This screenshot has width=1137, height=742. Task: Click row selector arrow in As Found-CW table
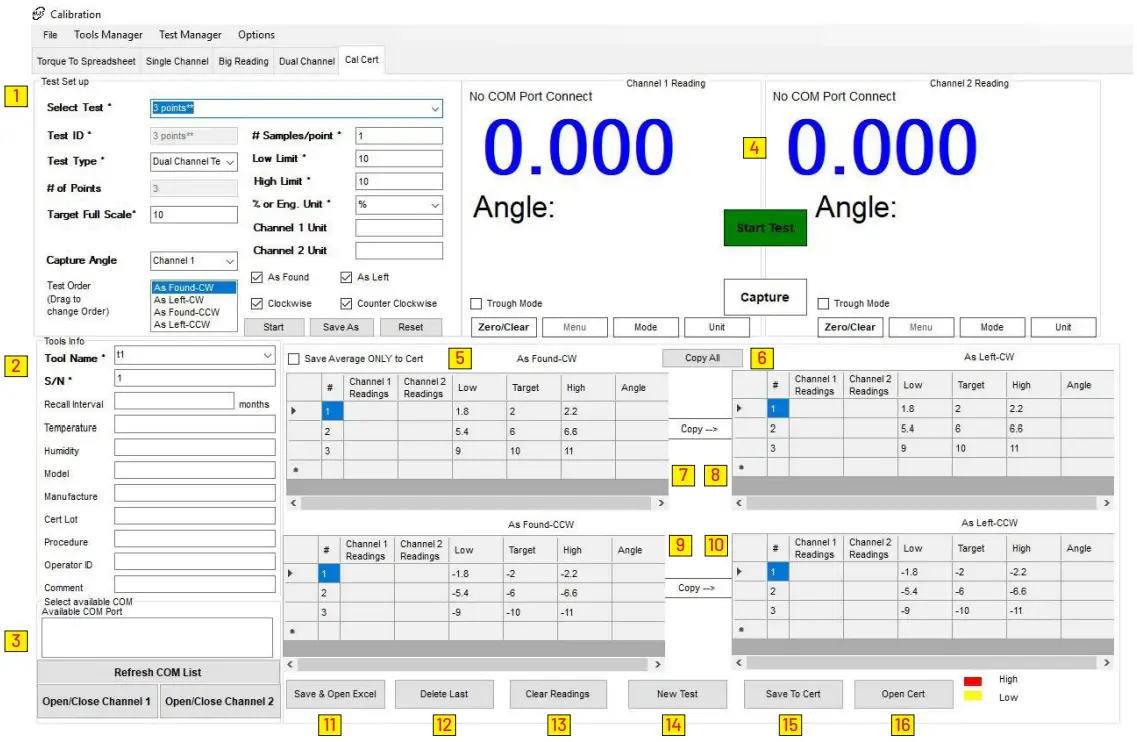[x=294, y=411]
